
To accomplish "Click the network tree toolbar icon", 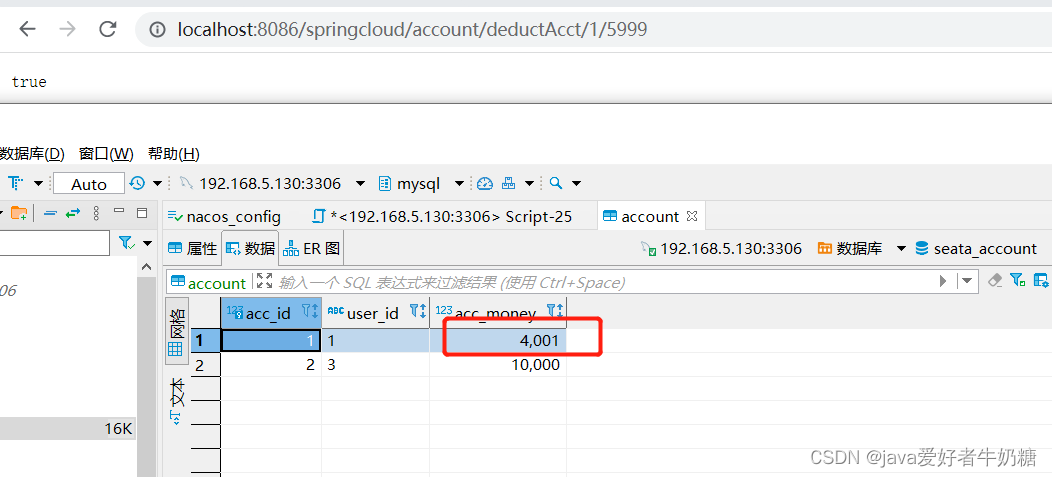I will [x=509, y=183].
